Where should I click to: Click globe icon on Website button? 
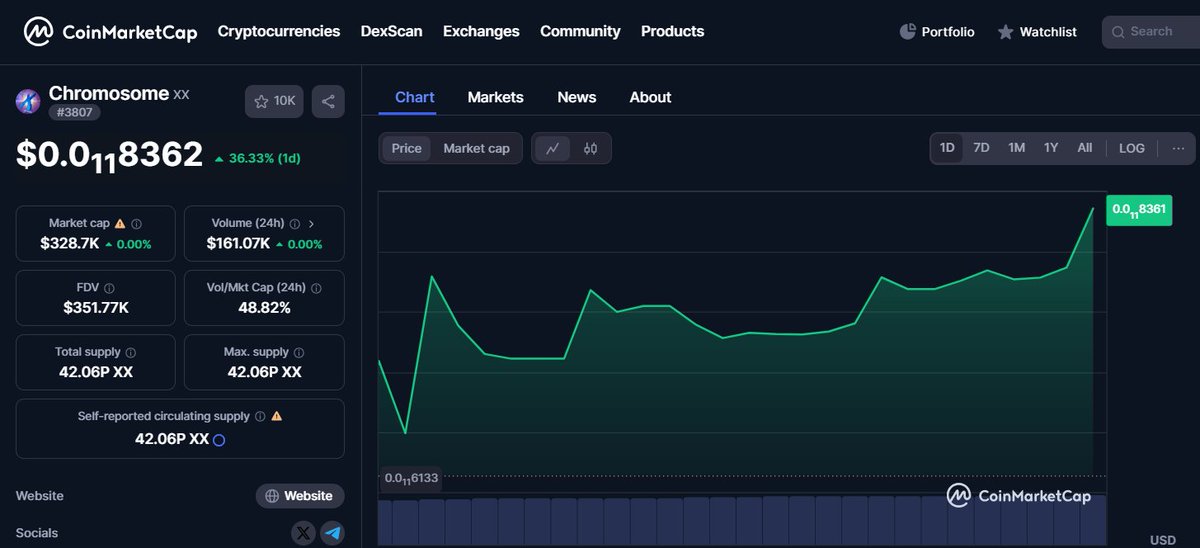tap(273, 496)
